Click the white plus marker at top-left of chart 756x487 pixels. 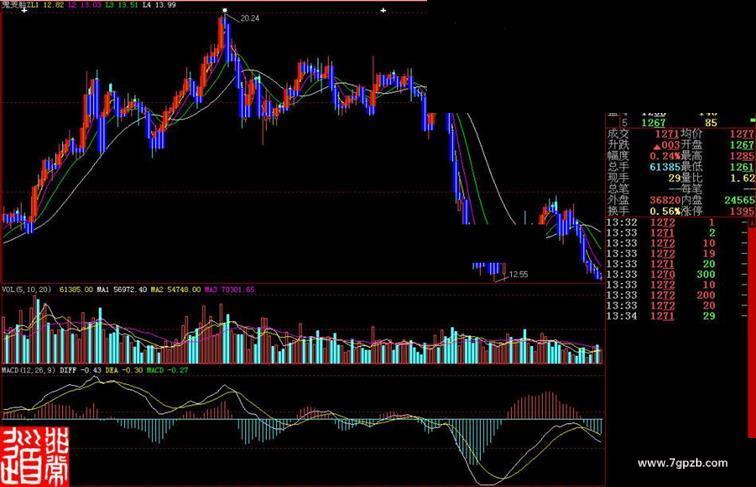24,10
